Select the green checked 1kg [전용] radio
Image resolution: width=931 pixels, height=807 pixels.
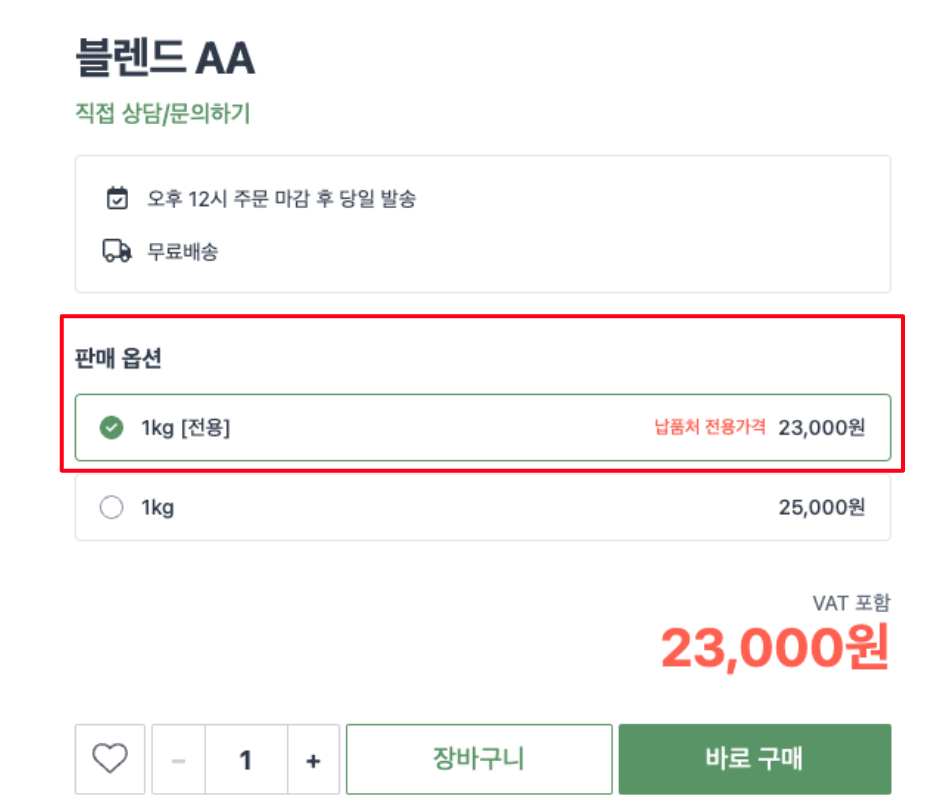112,428
